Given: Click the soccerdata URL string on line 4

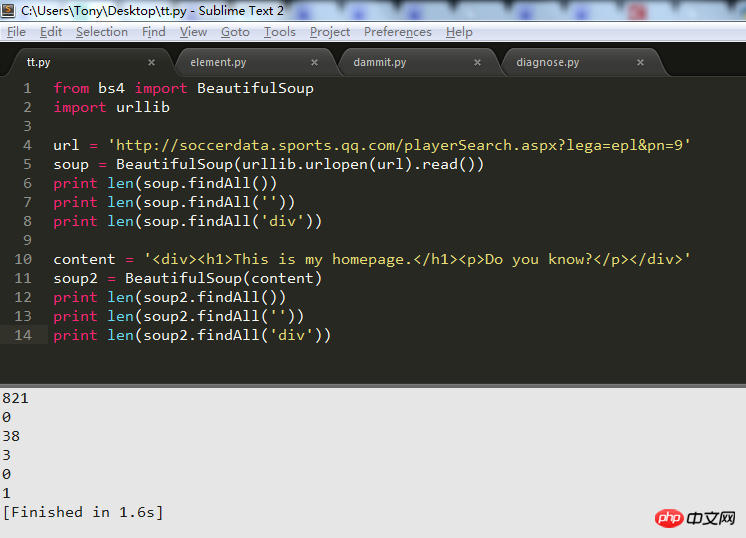Looking at the screenshot, I should pyautogui.click(x=399, y=145).
